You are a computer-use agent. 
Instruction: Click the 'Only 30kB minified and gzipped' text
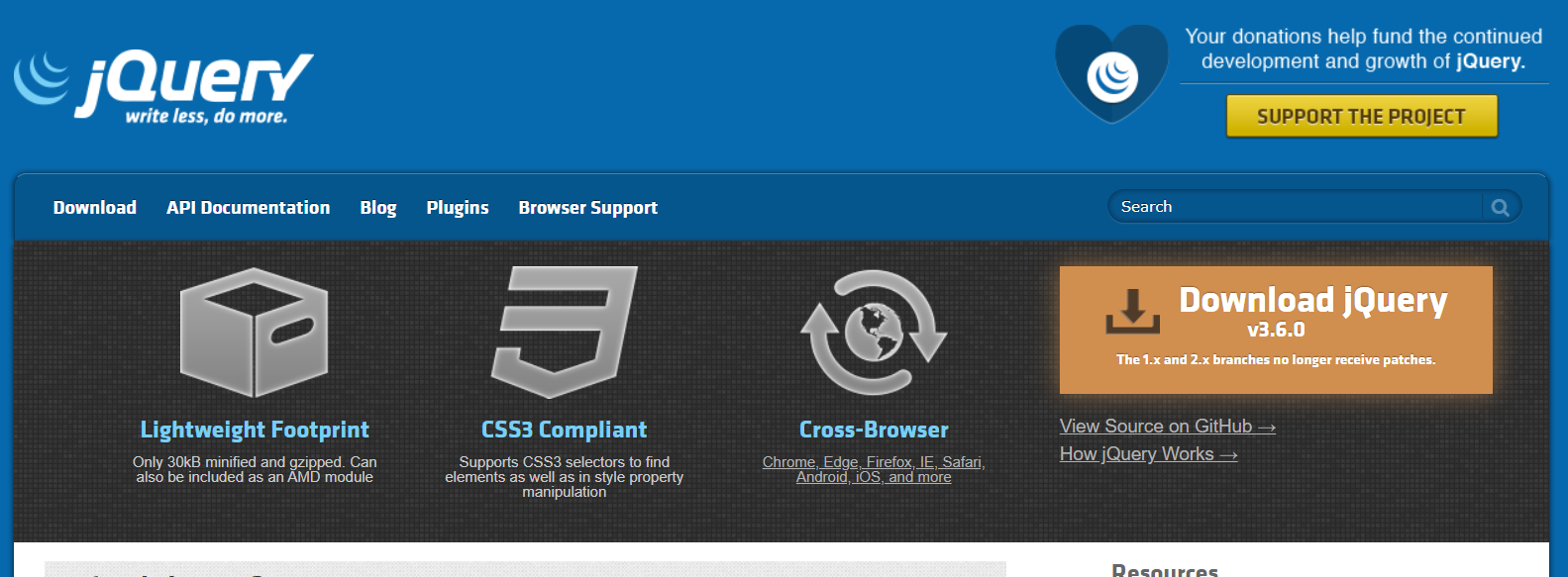coord(255,469)
